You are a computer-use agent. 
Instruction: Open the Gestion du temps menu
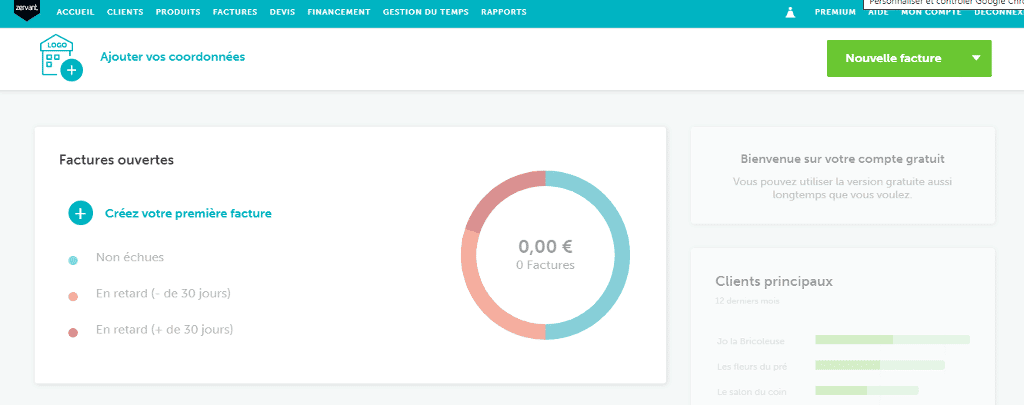pyautogui.click(x=426, y=12)
